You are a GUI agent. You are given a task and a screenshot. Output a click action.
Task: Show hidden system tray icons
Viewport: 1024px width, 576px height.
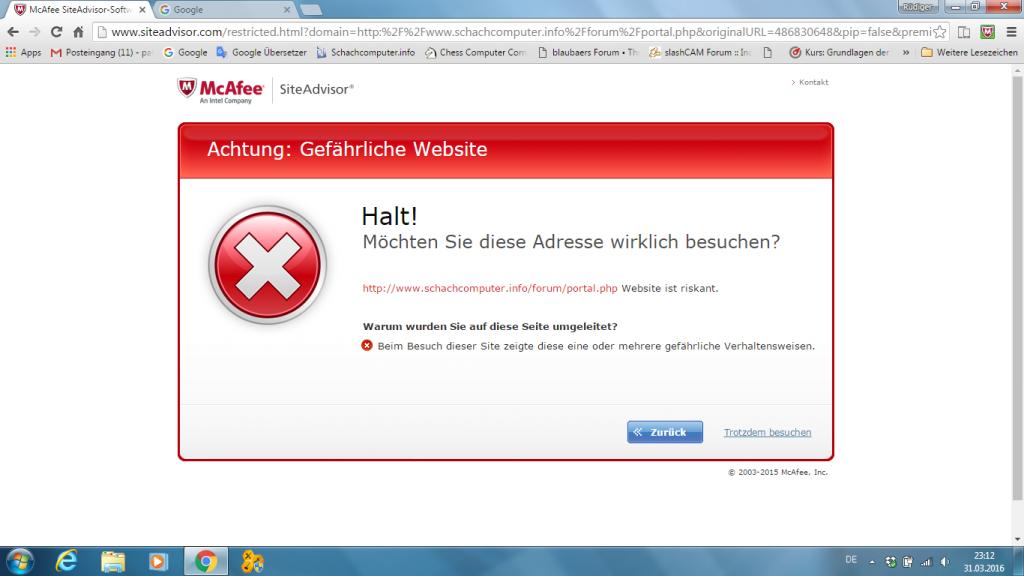[871, 561]
